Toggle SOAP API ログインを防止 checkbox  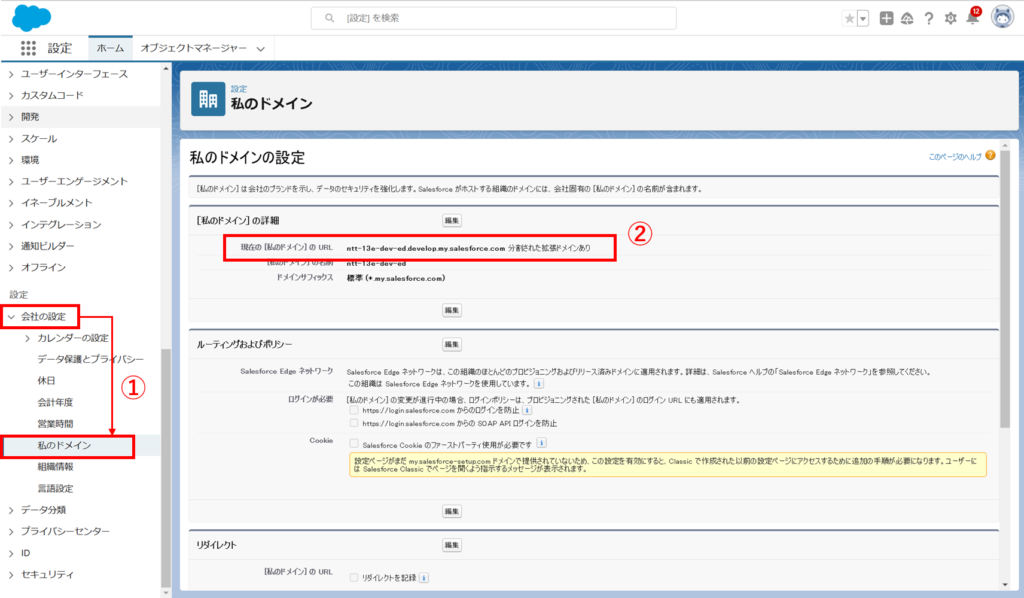354,423
